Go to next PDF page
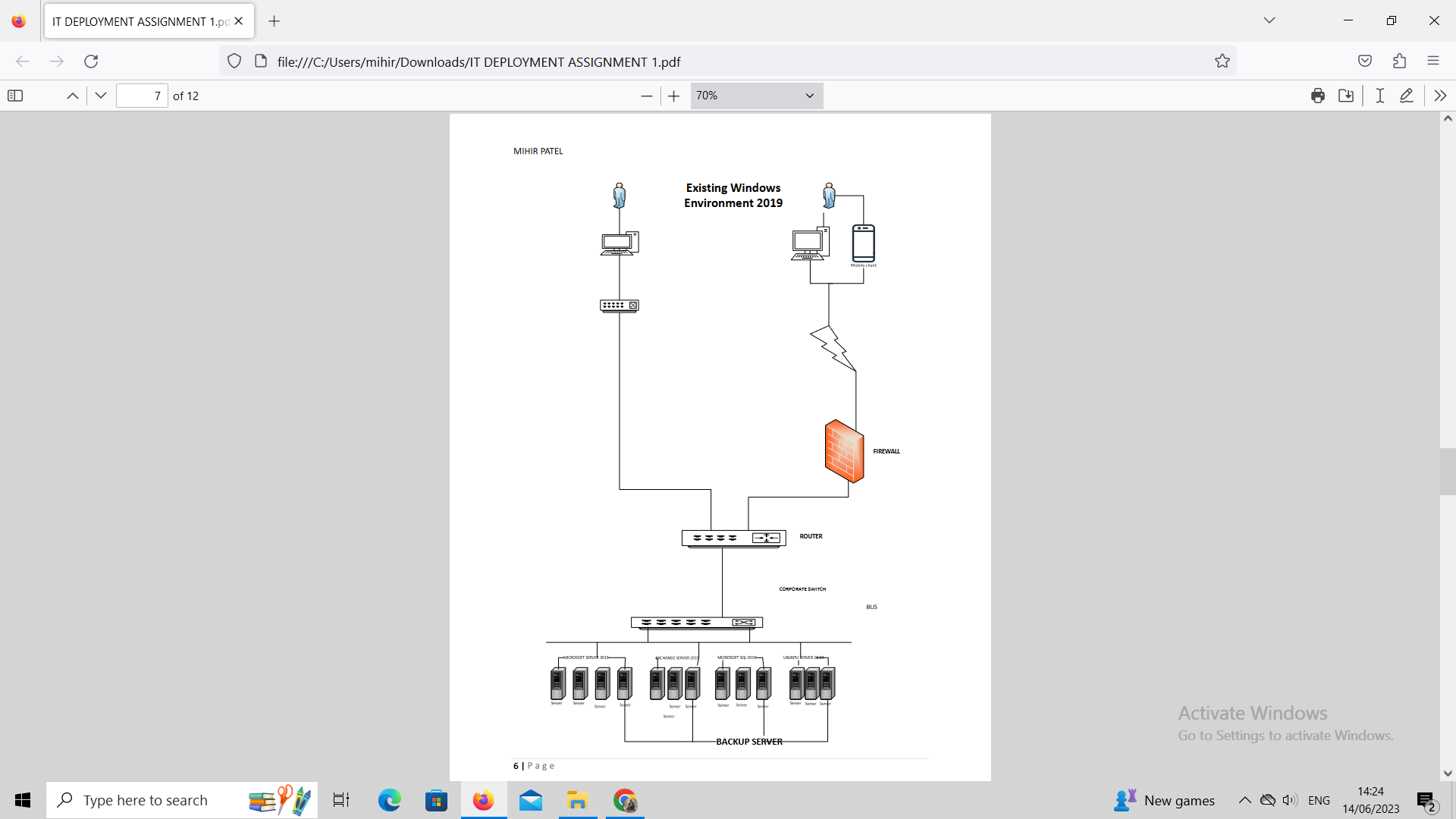1456x819 pixels. [x=101, y=96]
